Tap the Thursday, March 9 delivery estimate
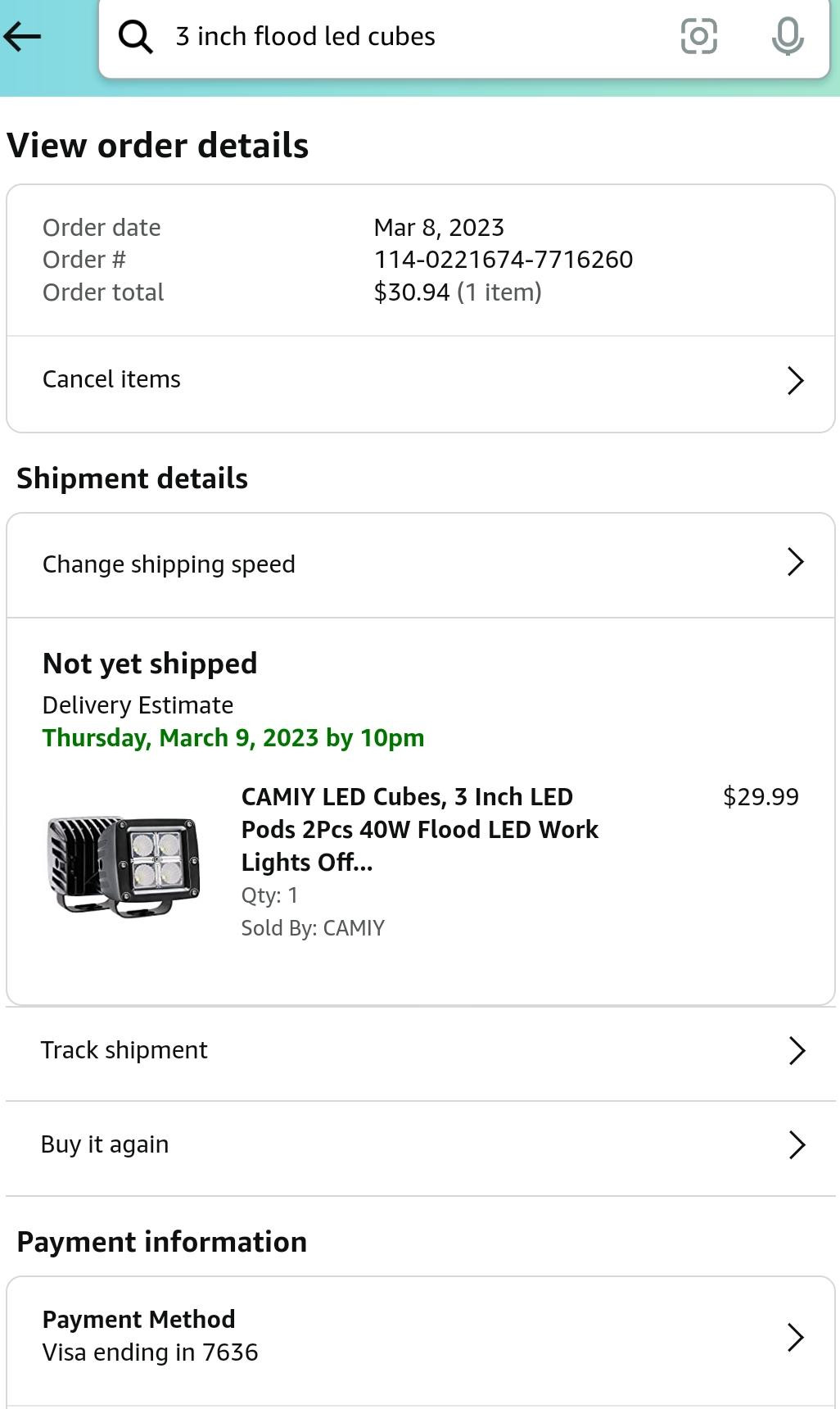Image resolution: width=840 pixels, height=1409 pixels. click(x=233, y=738)
